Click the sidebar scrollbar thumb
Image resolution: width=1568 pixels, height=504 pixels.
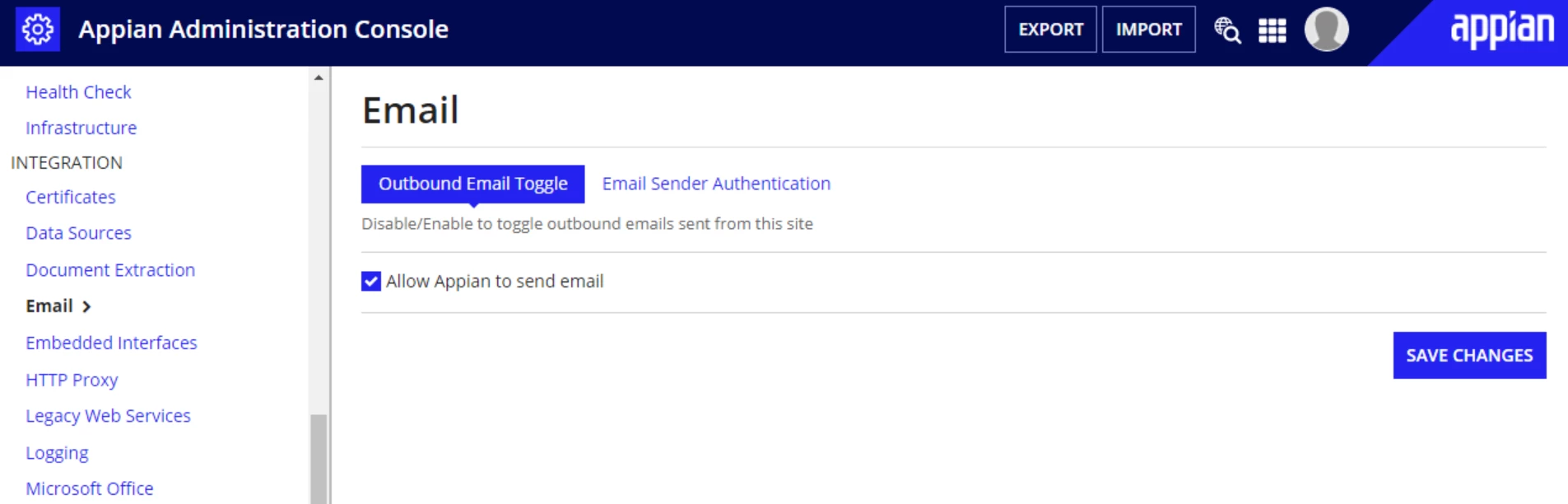(x=319, y=459)
